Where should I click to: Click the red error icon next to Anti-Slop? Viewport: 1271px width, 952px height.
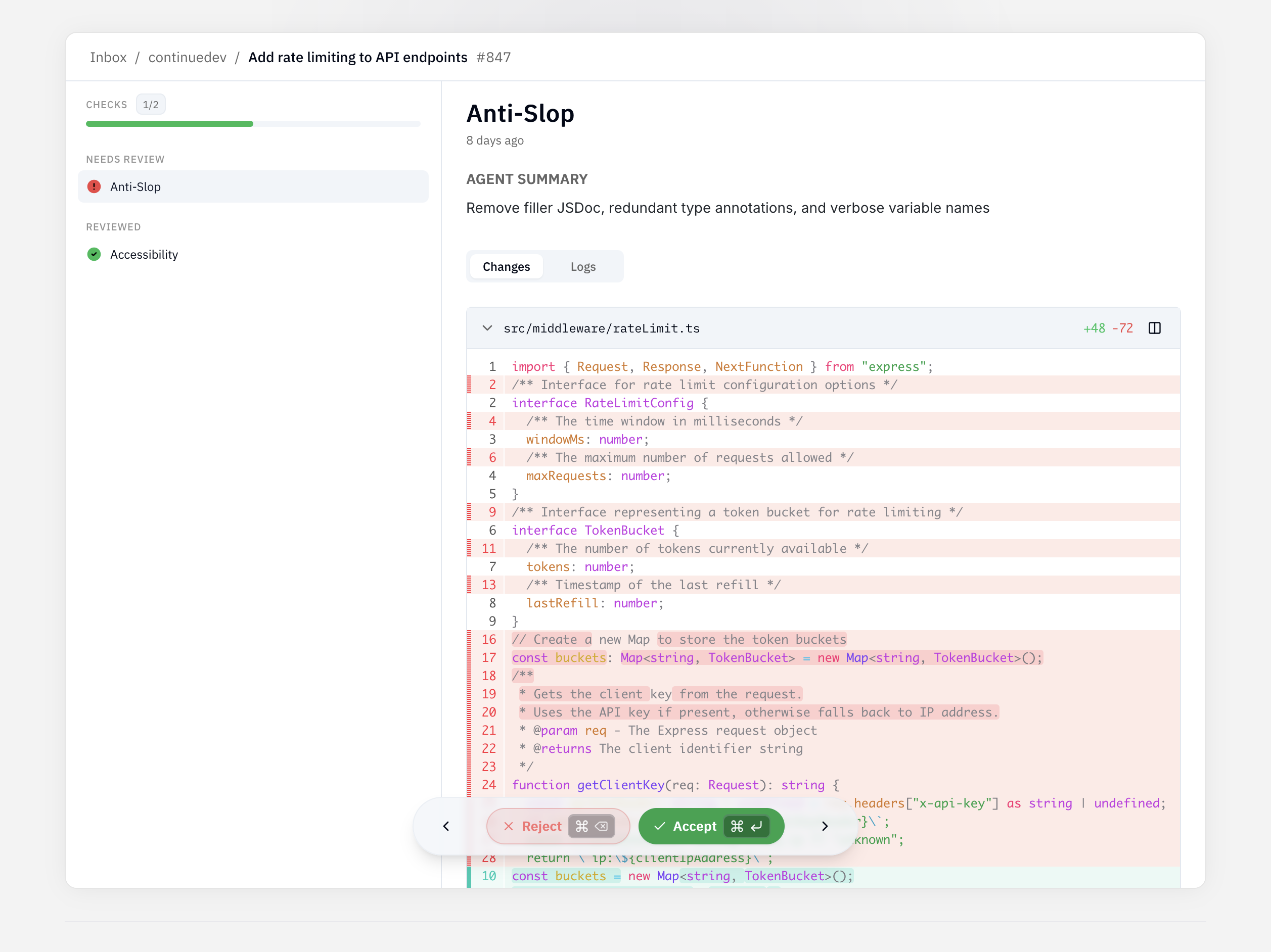(x=94, y=186)
